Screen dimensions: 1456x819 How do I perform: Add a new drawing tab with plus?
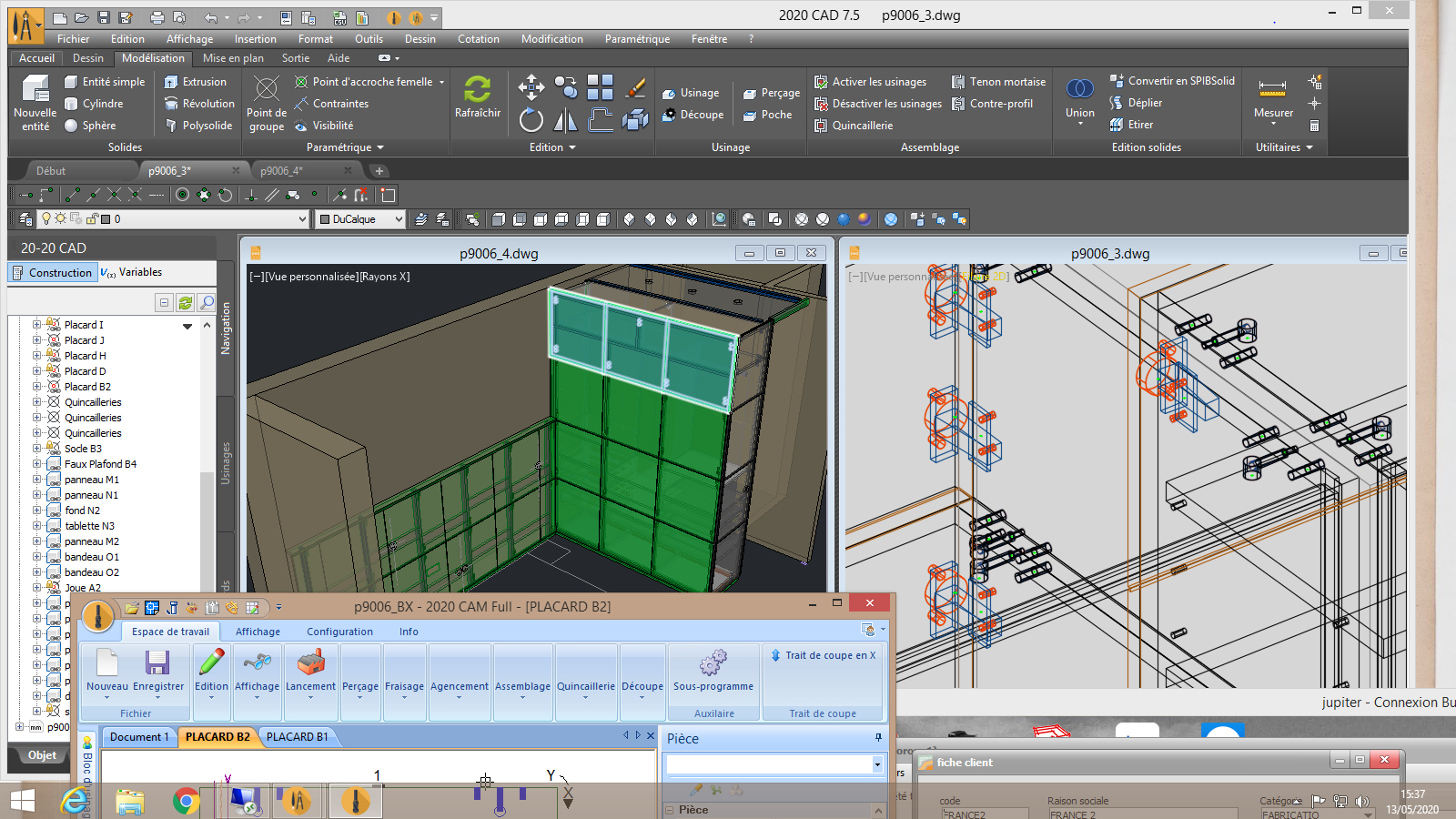[x=379, y=171]
